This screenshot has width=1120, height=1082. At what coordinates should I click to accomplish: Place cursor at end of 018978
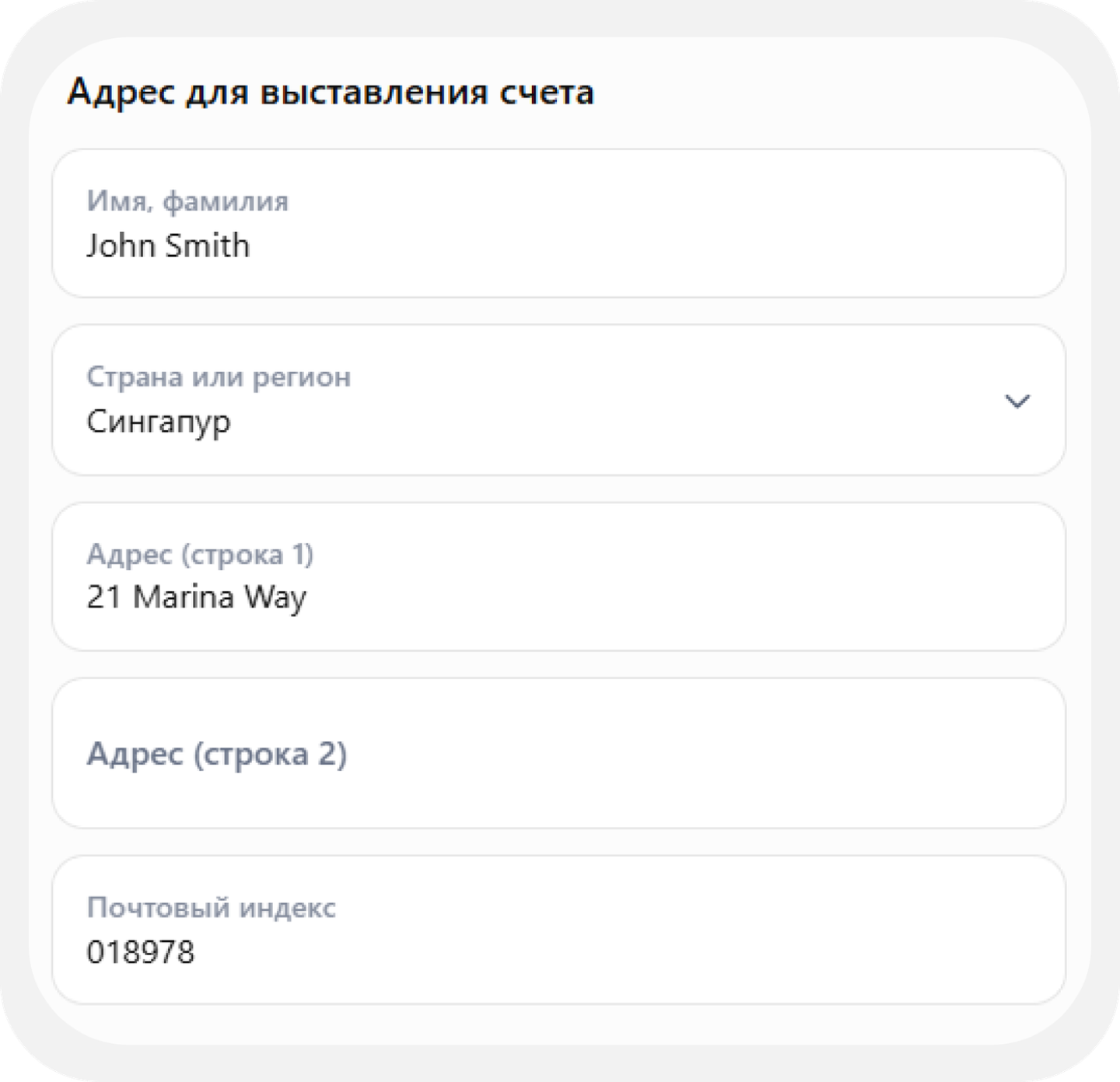[x=196, y=952]
